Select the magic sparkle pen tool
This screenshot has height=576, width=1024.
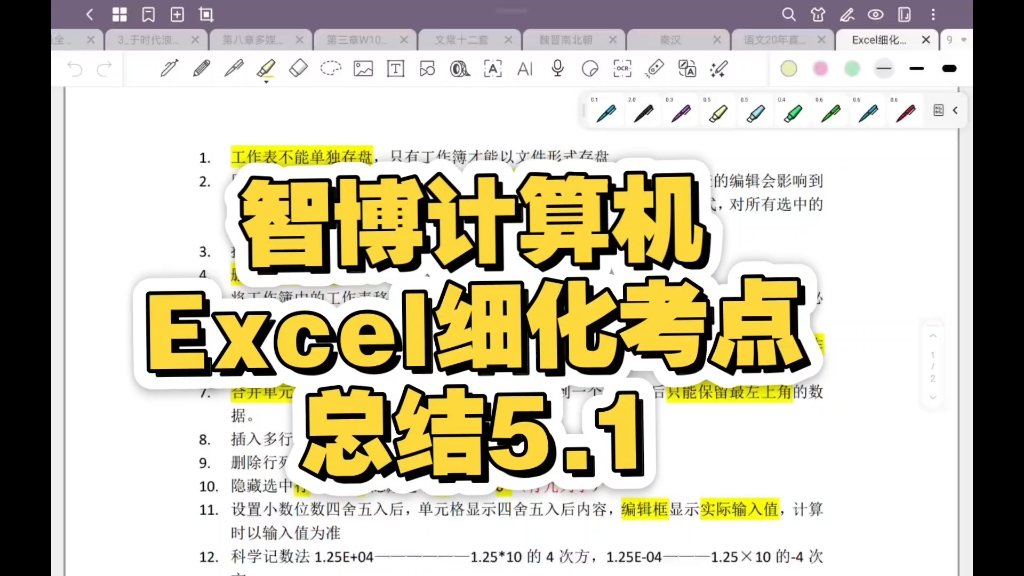click(719, 69)
